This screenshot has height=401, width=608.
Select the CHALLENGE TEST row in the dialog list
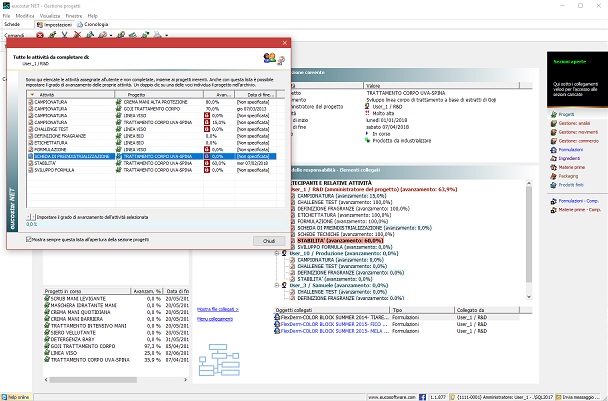pos(152,129)
